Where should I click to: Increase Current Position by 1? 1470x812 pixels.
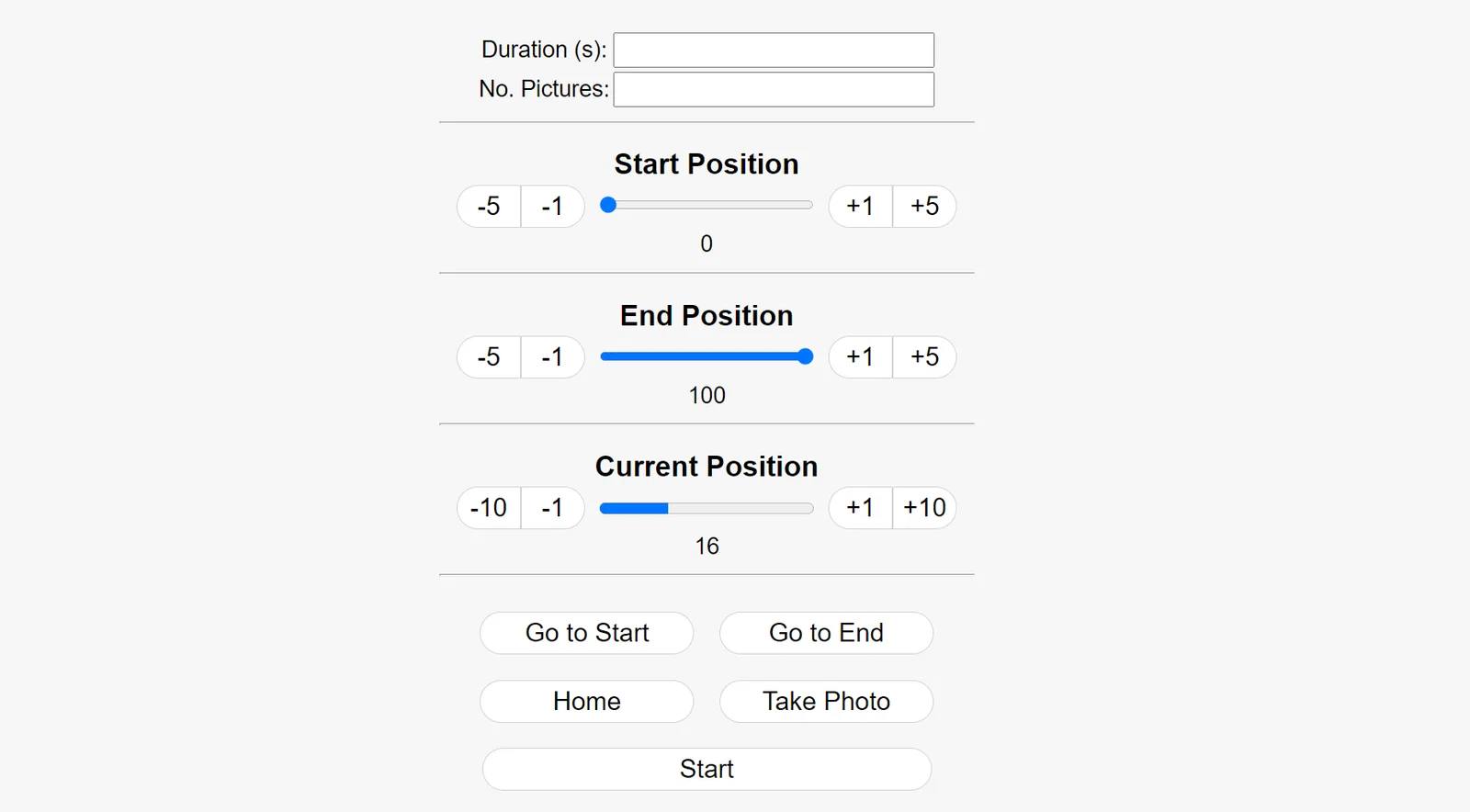pyautogui.click(x=861, y=508)
